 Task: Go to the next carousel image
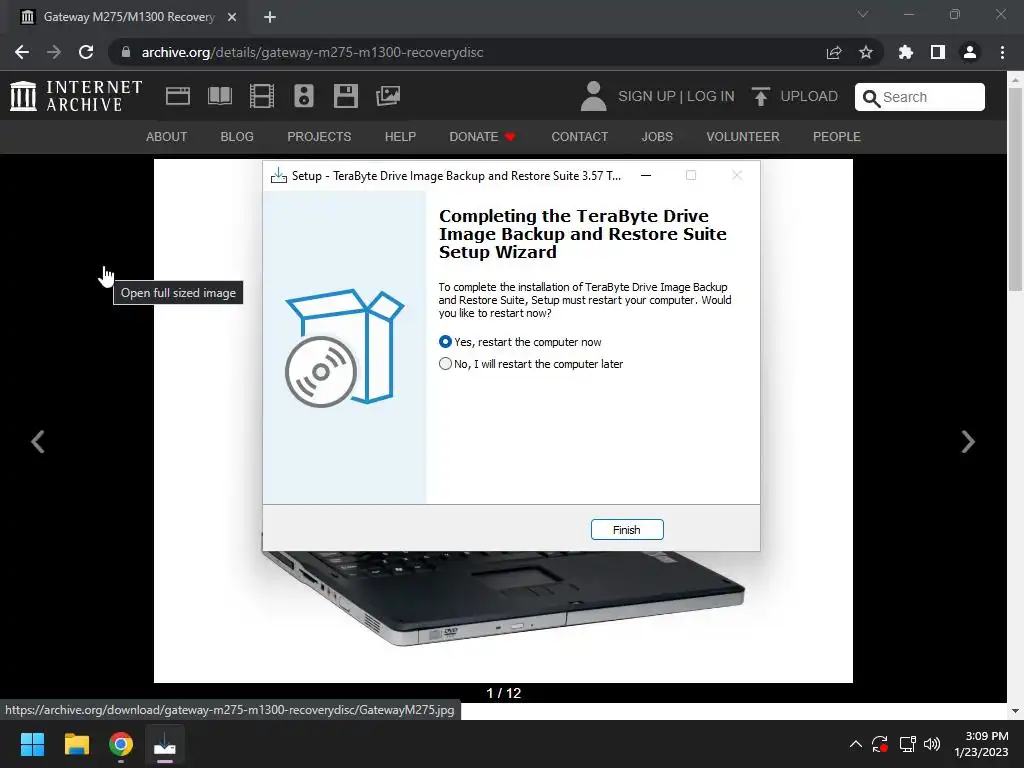(x=968, y=442)
